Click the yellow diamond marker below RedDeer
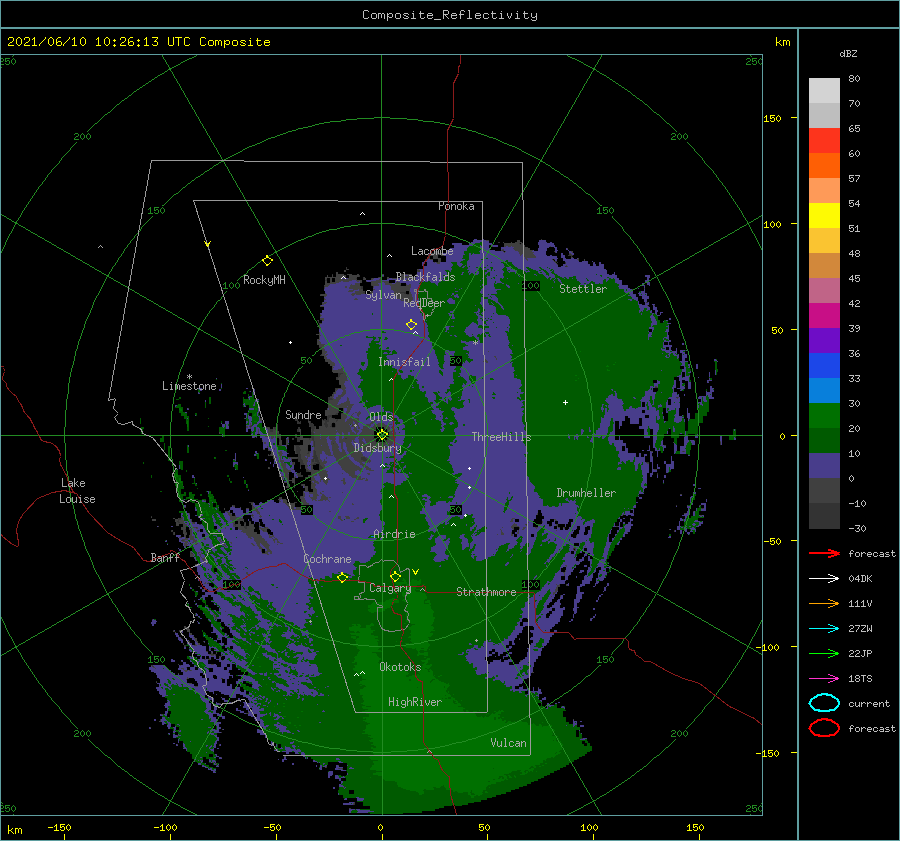Screen dimensions: 900x841 point(411,325)
